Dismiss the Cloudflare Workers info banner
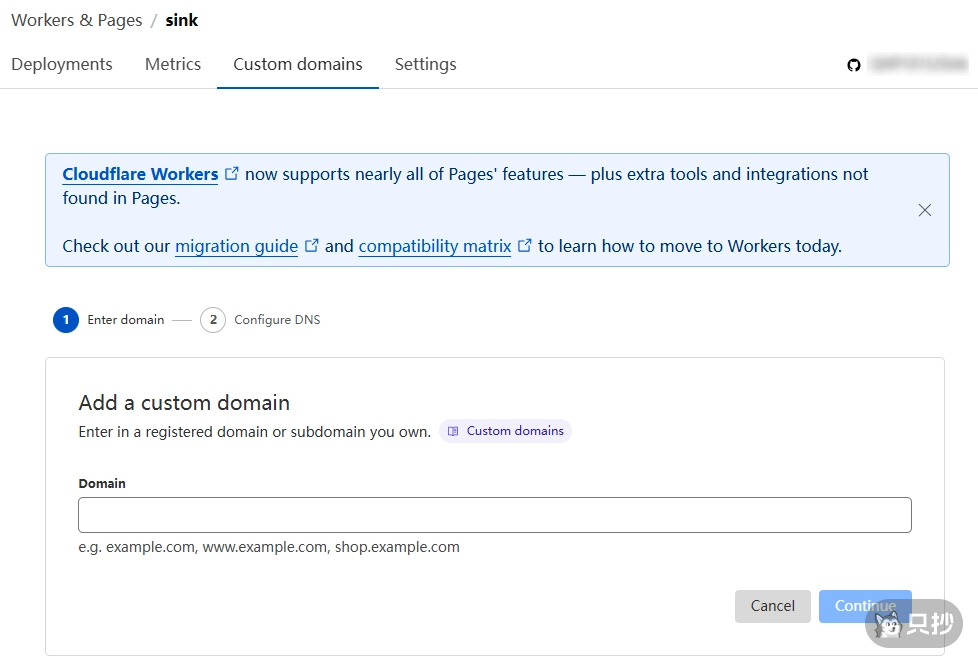 point(925,210)
